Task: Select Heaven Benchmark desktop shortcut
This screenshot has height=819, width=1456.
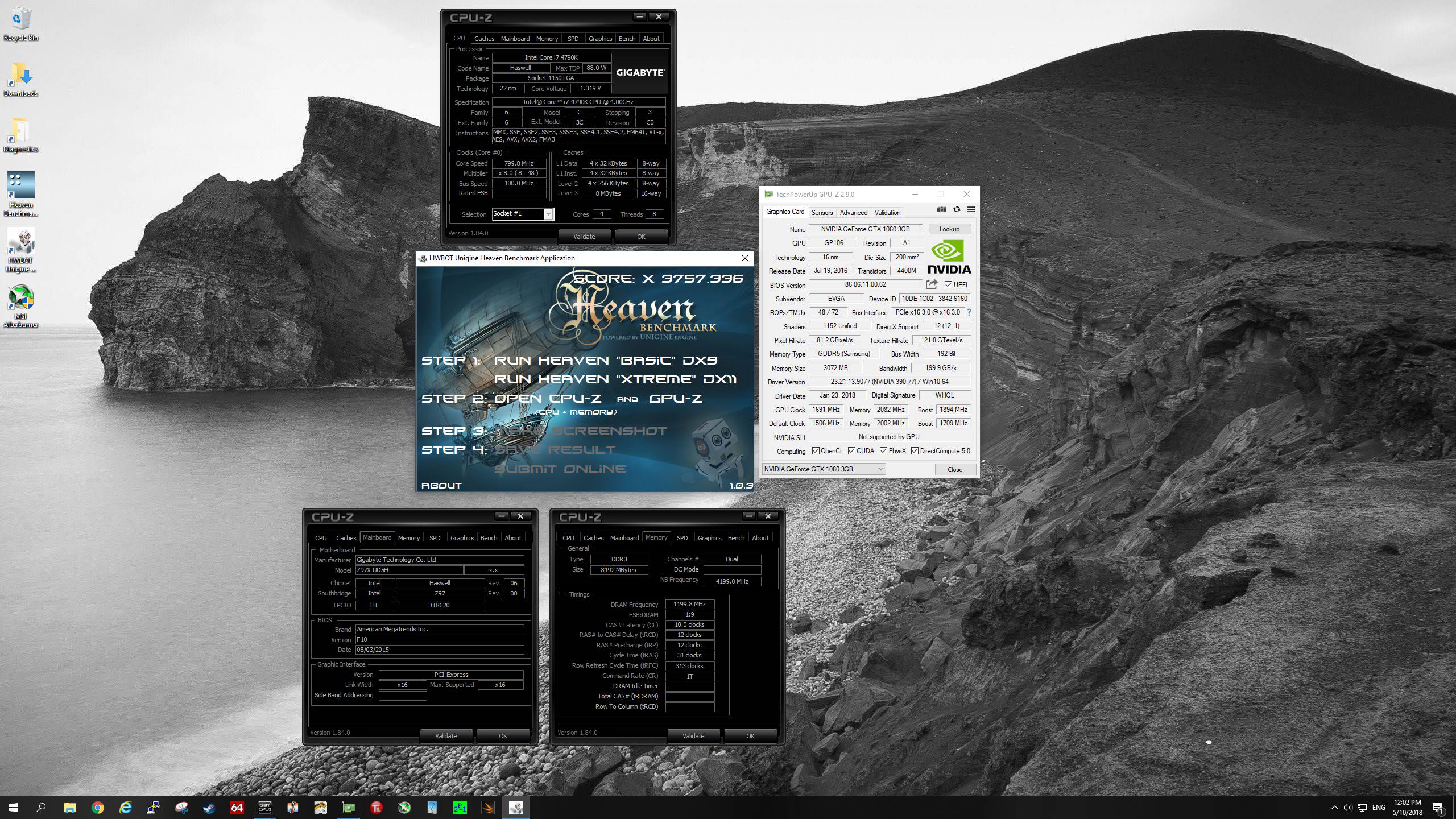Action: click(21, 194)
